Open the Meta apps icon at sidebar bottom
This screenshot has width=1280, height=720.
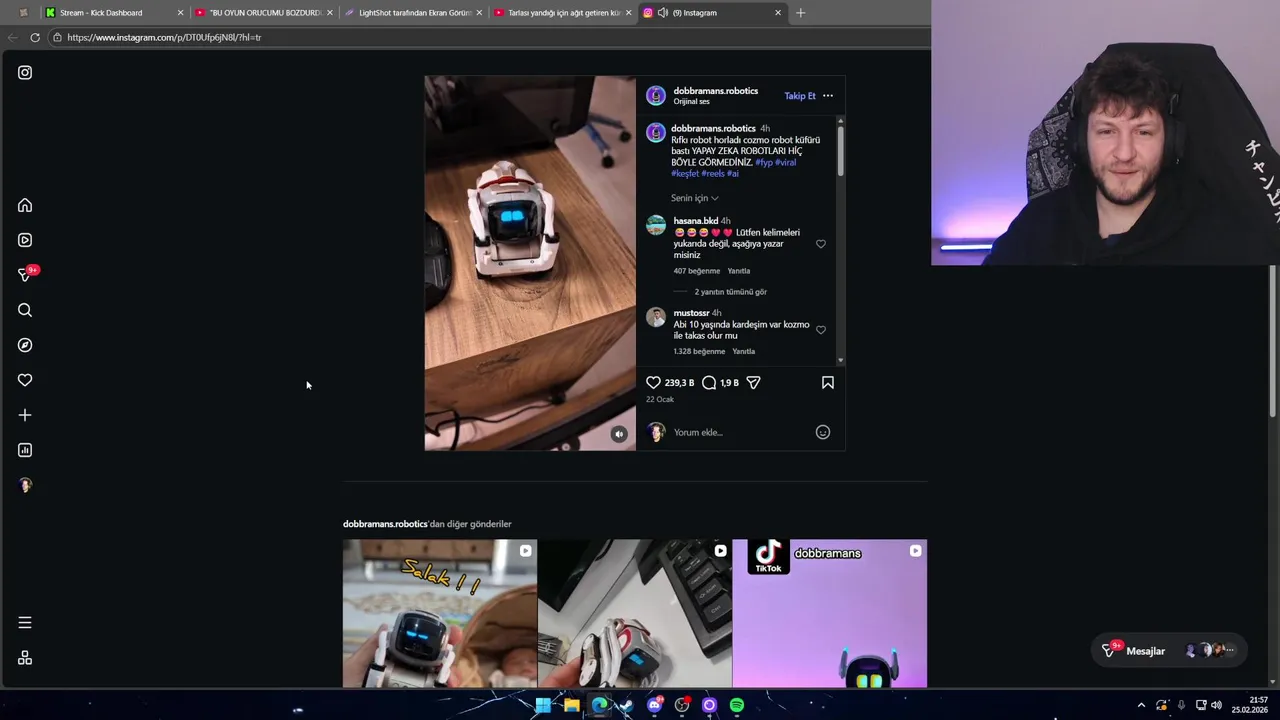pos(25,658)
